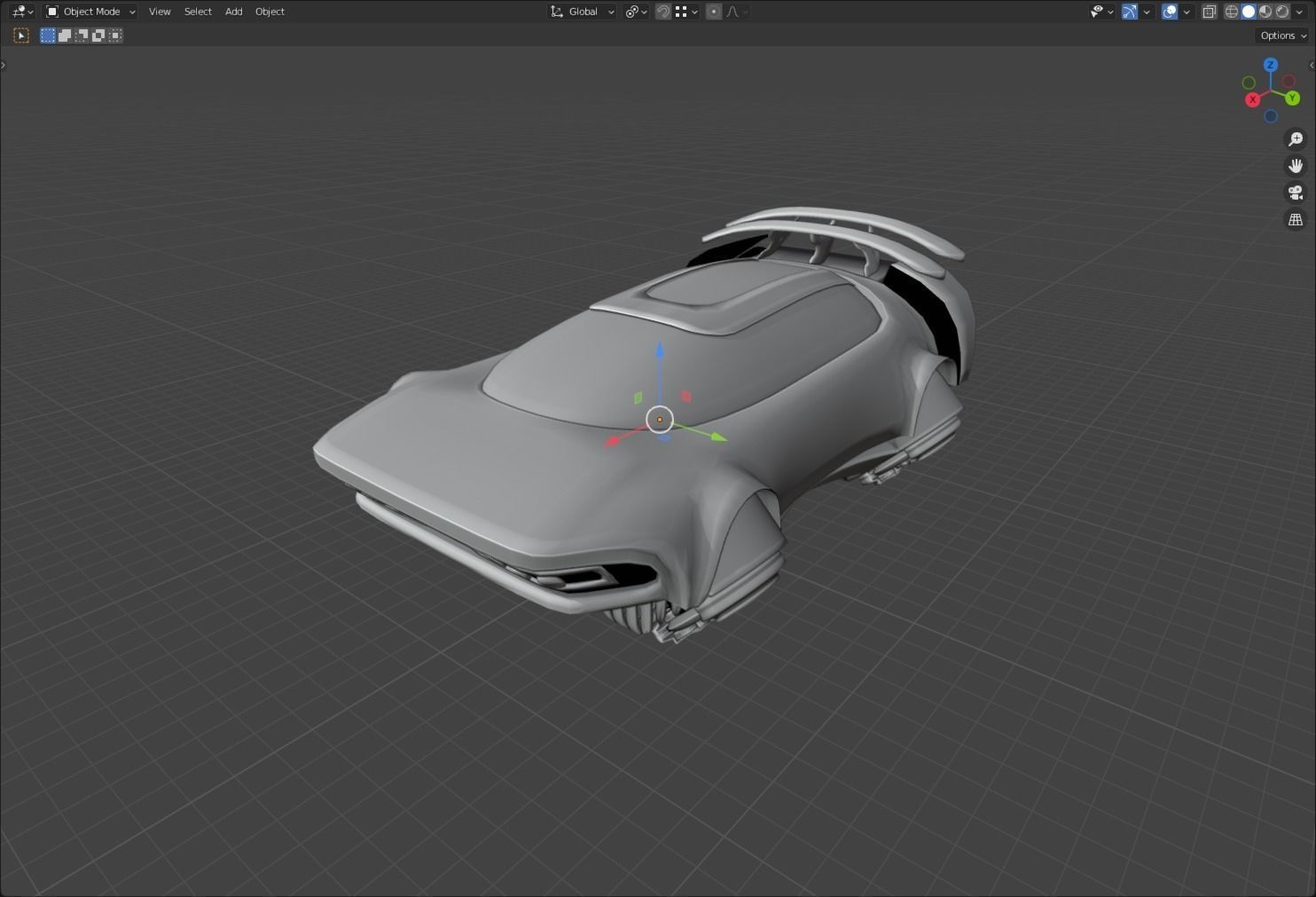Click the negative Z axis gizmo circle

click(1271, 116)
